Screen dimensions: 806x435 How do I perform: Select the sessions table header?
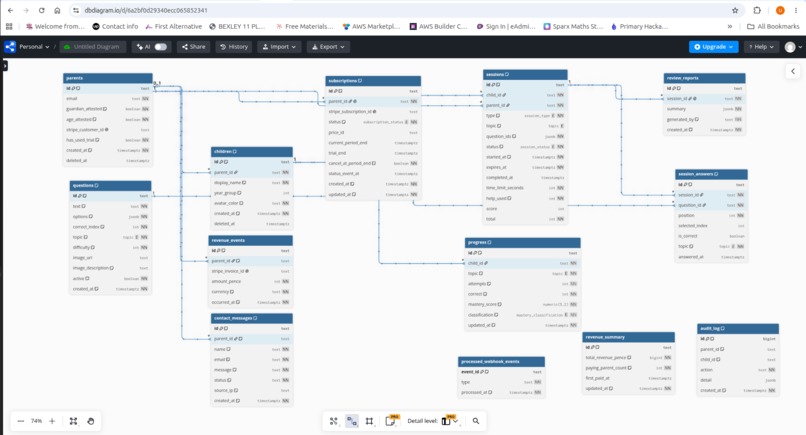525,75
